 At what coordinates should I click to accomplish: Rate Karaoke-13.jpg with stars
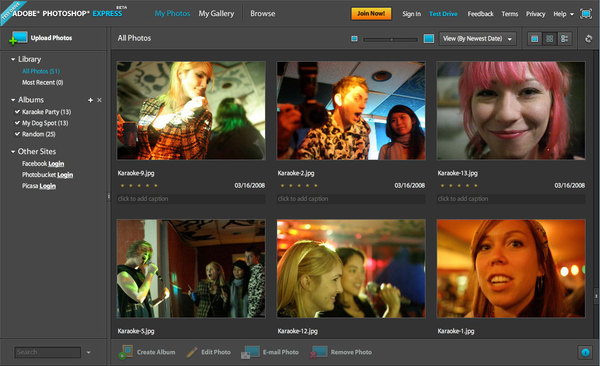coord(459,186)
